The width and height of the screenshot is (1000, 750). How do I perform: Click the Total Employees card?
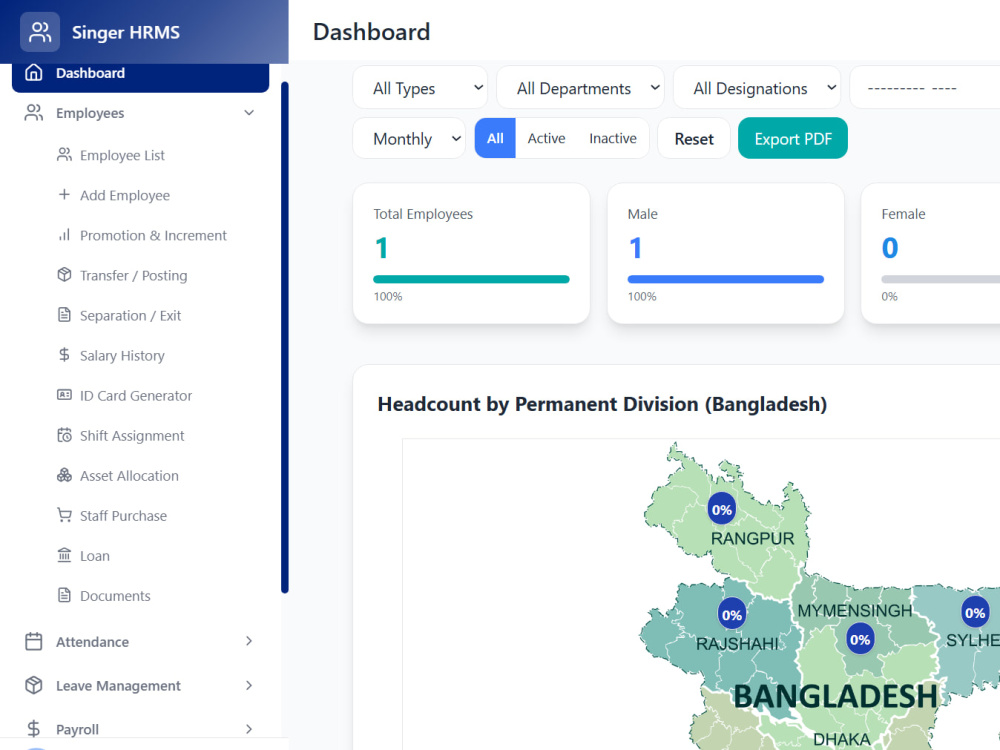click(471, 253)
